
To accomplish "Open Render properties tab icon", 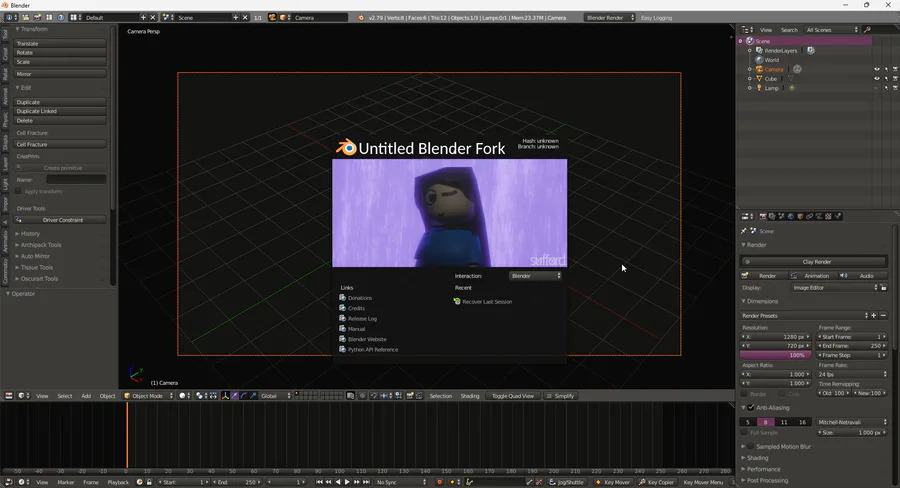I will coord(763,216).
